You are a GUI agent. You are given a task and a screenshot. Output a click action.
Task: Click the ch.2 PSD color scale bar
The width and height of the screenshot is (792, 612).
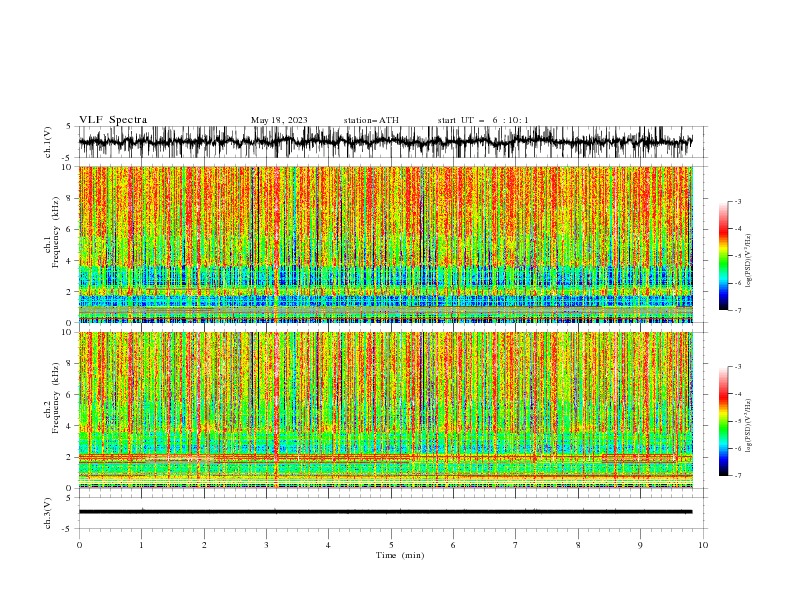(724, 421)
